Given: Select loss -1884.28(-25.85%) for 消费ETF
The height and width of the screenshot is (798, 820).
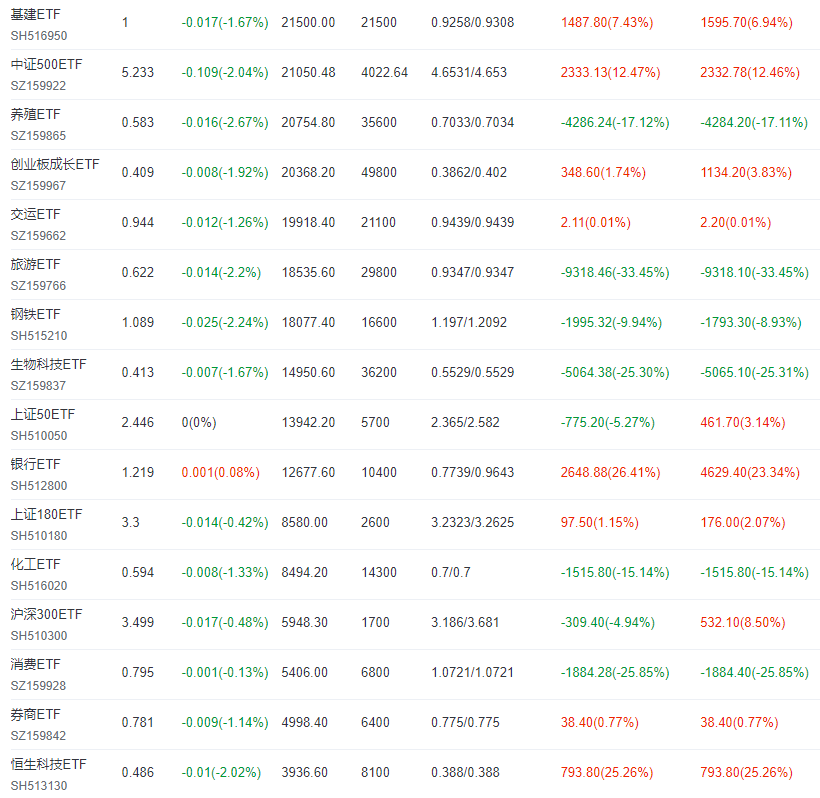Looking at the screenshot, I should tap(615, 672).
